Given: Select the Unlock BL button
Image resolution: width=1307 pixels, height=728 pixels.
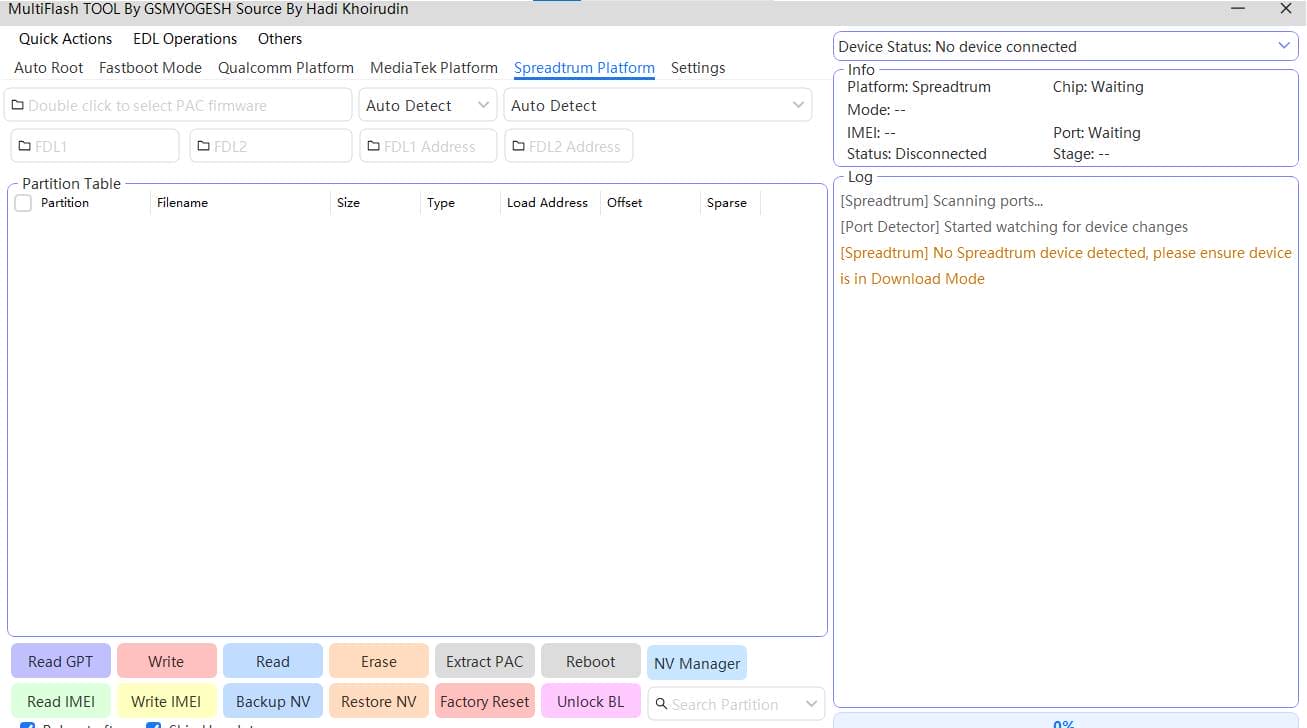Looking at the screenshot, I should [590, 701].
